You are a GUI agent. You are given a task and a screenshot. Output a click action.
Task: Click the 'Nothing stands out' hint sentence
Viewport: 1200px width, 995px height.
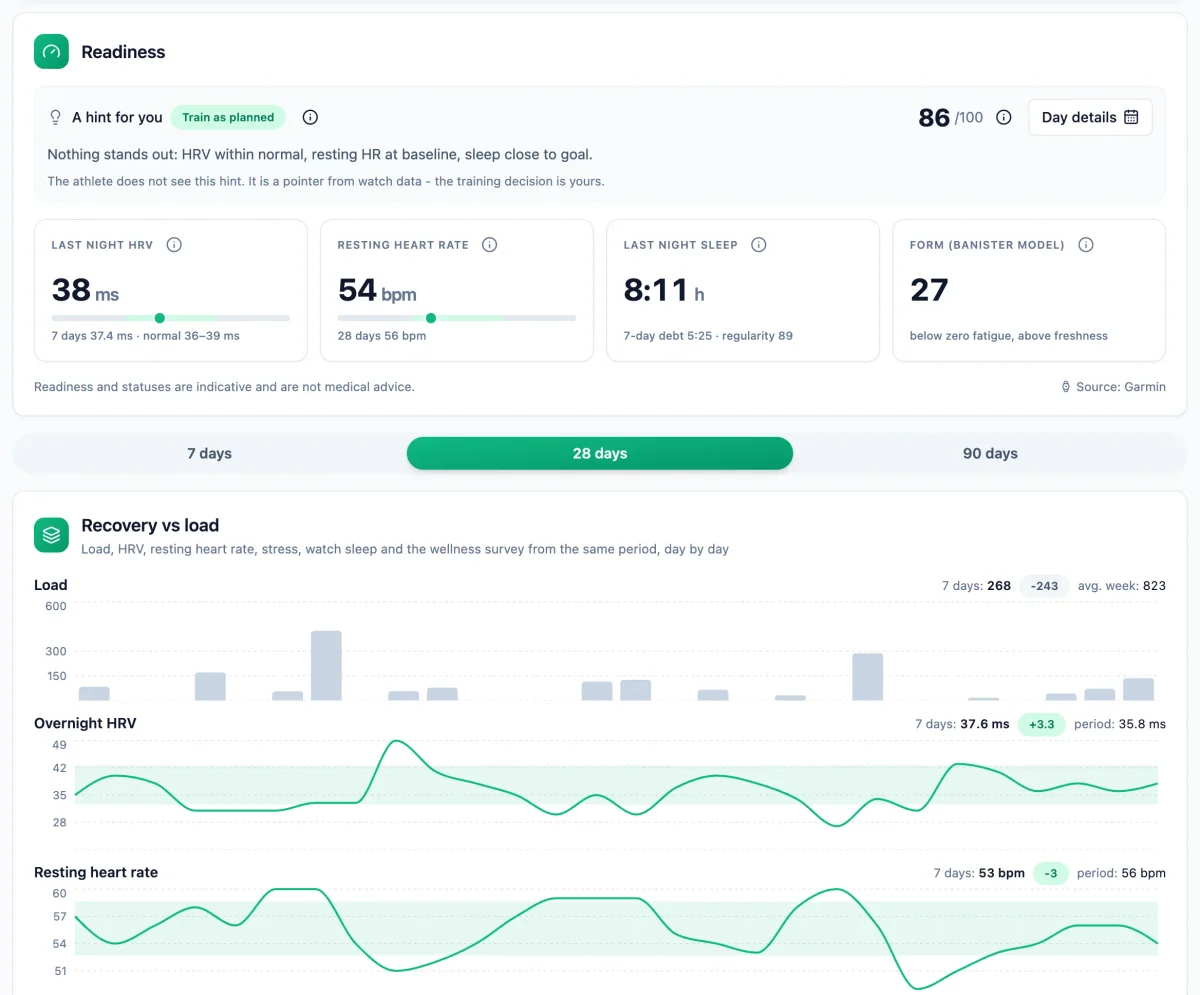[x=320, y=155]
